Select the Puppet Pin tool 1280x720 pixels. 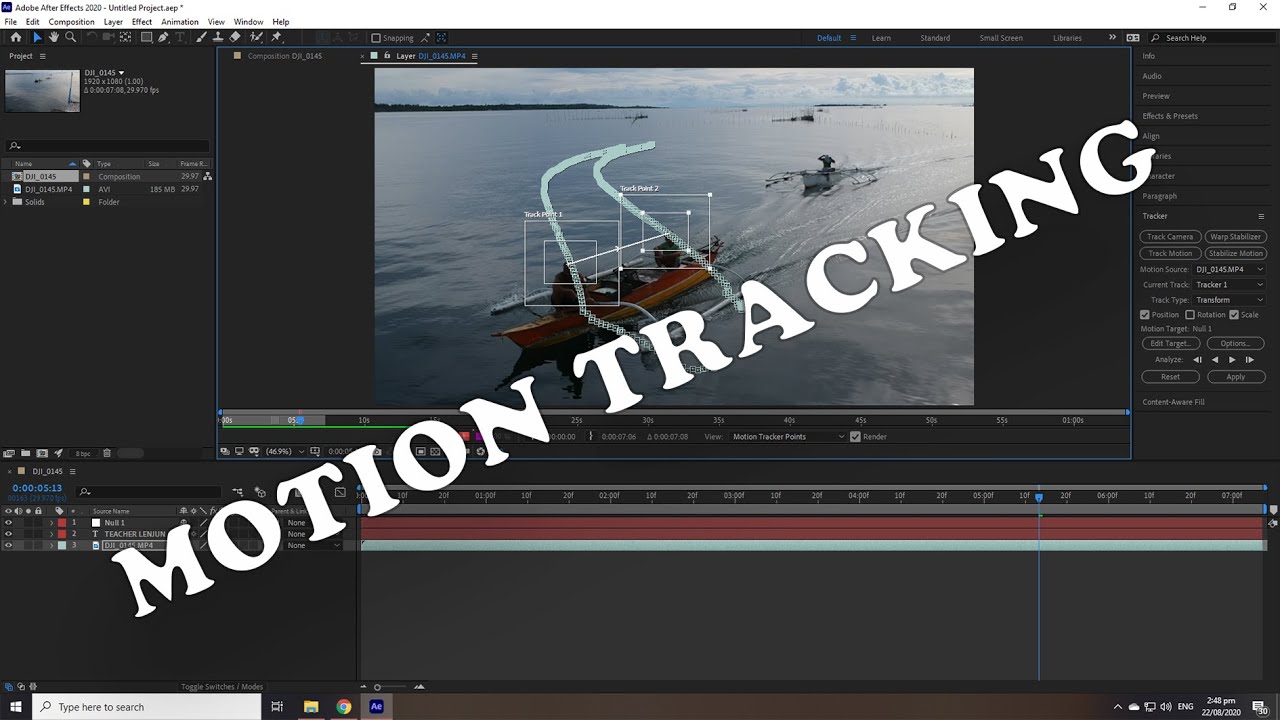[276, 37]
